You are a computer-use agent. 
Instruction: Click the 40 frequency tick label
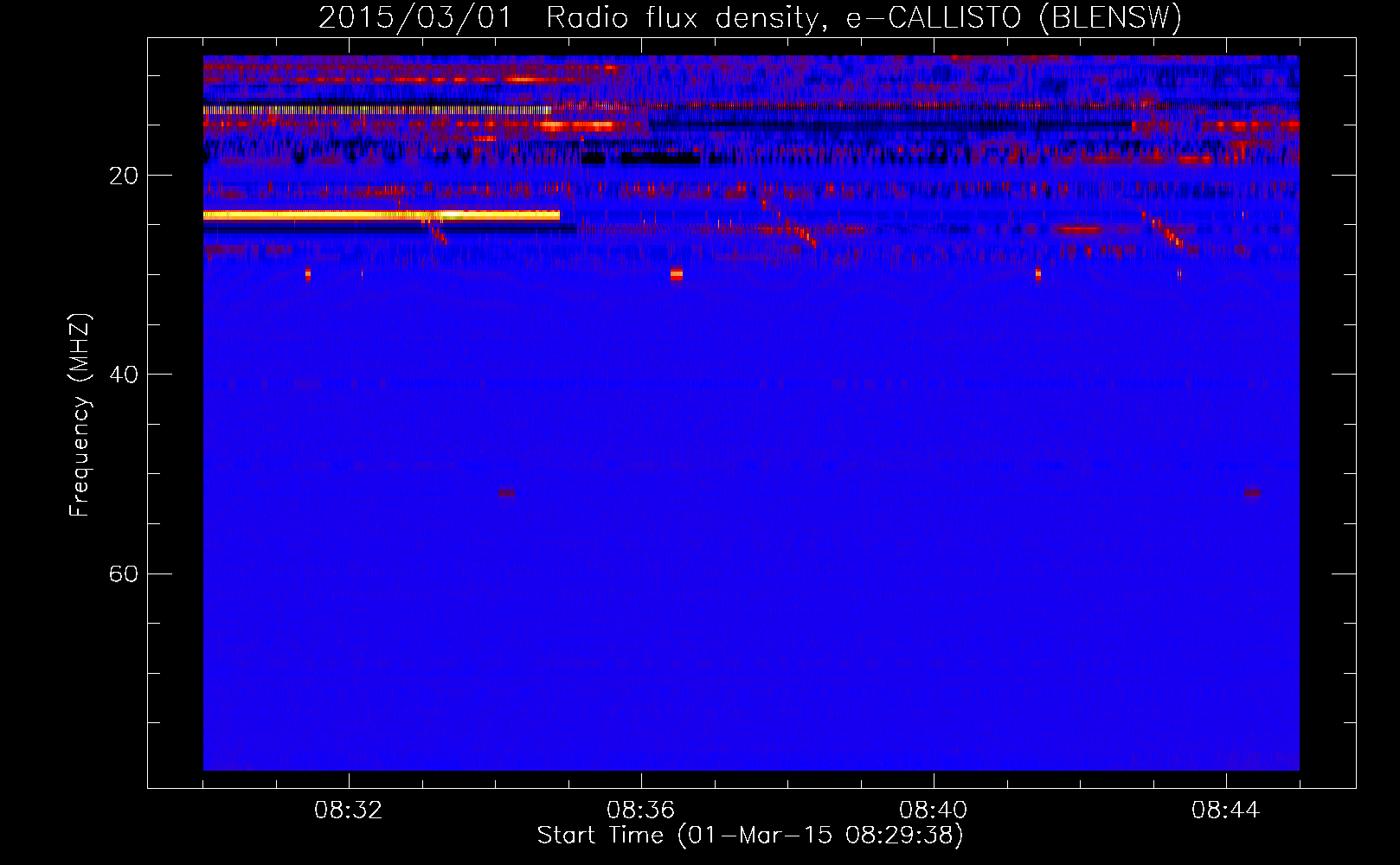coord(123,375)
